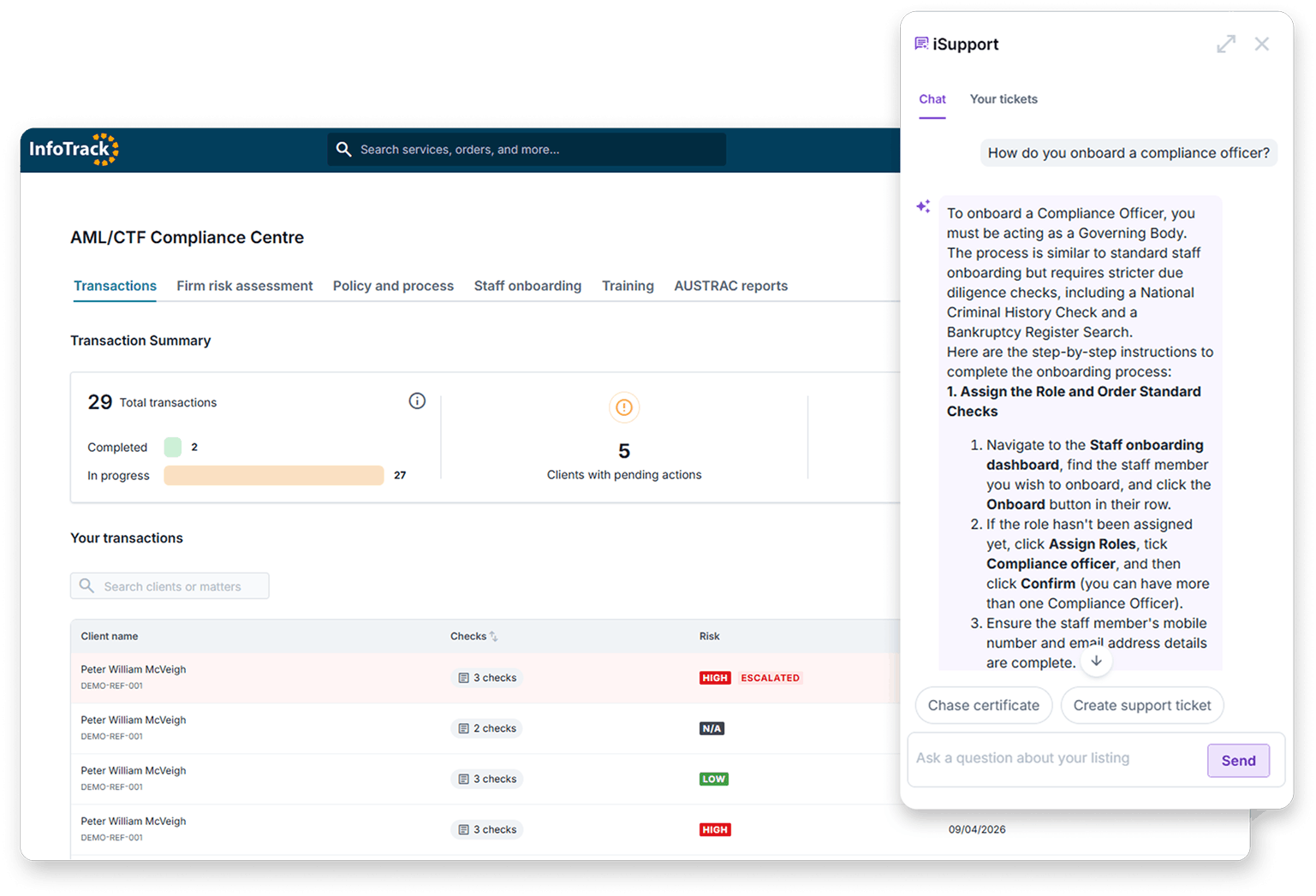The image size is (1316, 896).
Task: Switch to the Staff onboarding tab
Action: [527, 286]
